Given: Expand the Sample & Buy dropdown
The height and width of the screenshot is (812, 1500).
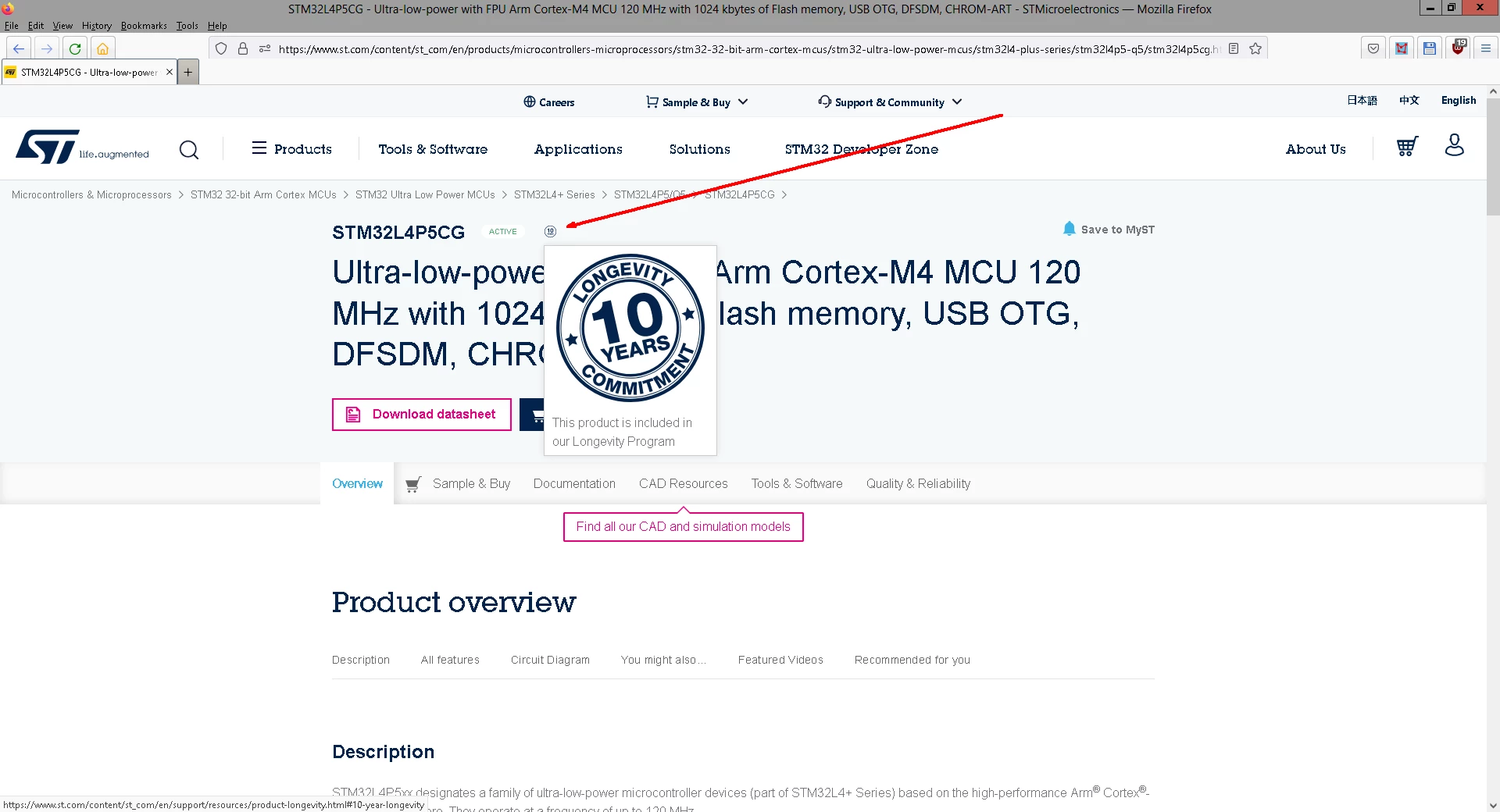Looking at the screenshot, I should (x=697, y=102).
